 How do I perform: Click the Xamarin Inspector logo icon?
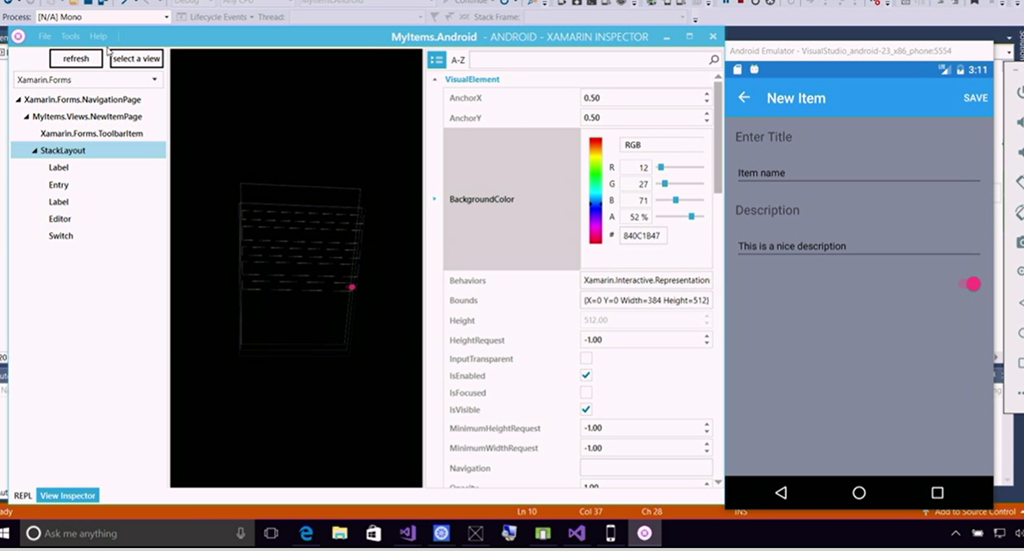(x=18, y=37)
